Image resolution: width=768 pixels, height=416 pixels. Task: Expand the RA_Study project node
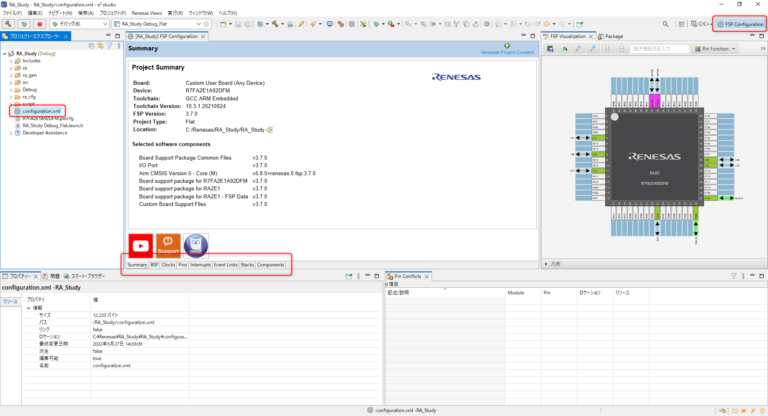pos(4,53)
